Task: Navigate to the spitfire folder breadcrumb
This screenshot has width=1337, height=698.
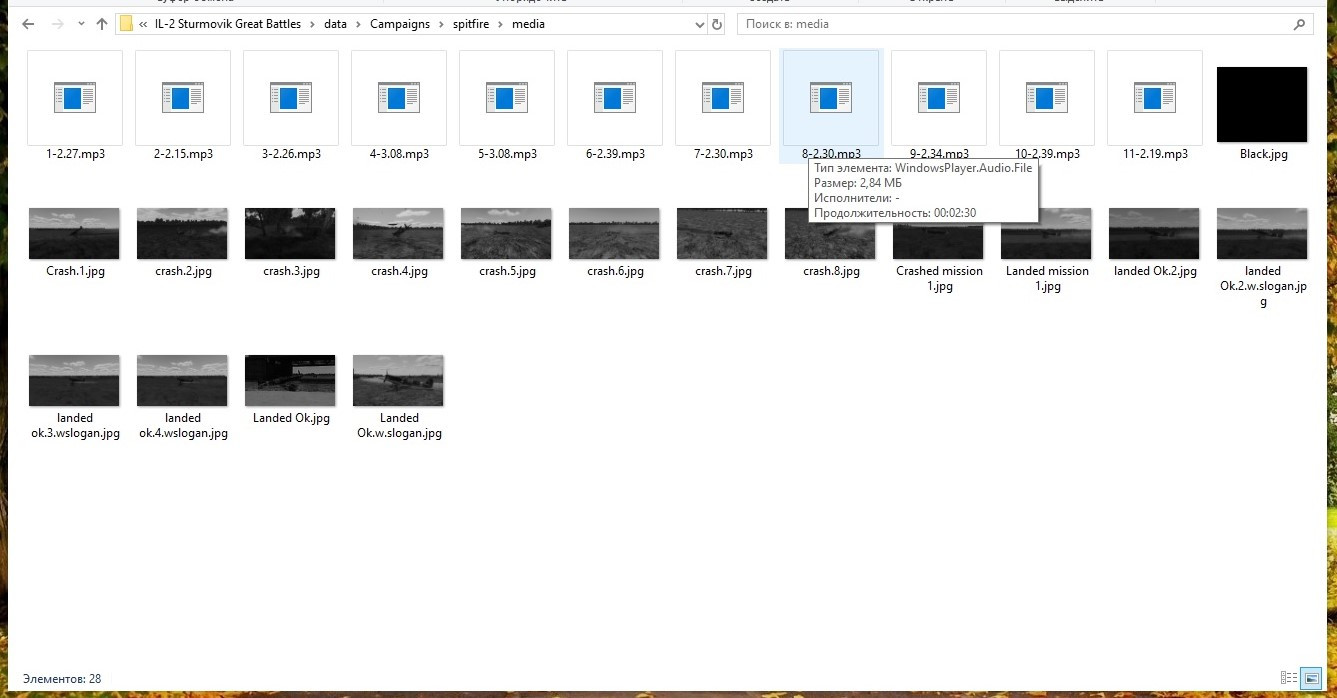Action: click(x=472, y=24)
